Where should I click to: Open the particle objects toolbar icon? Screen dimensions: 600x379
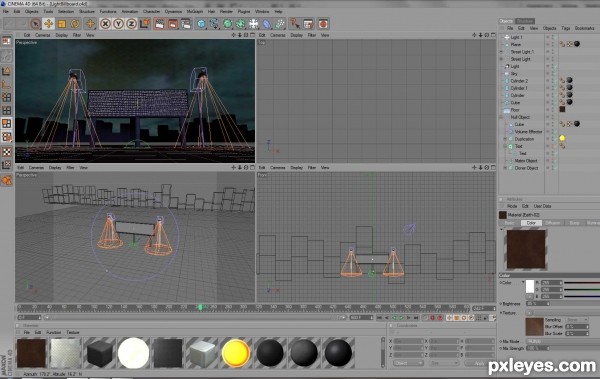pos(280,24)
